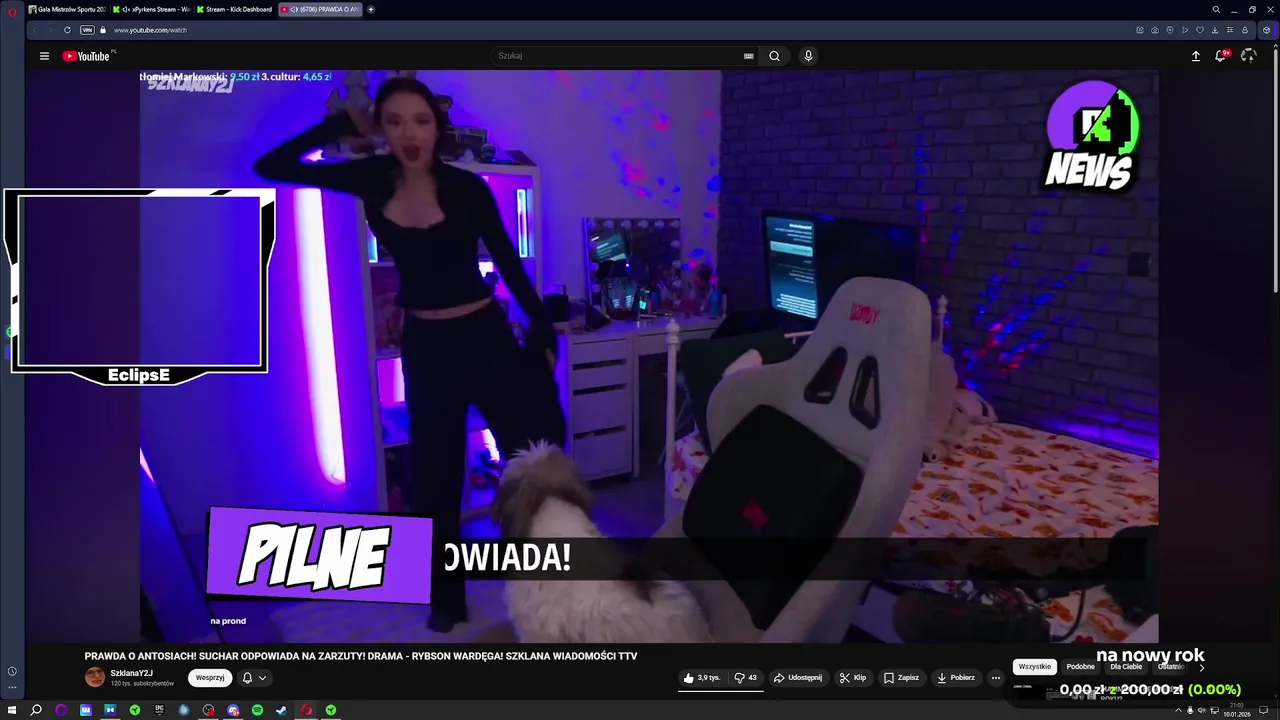Open more actions three-dot menu
Image resolution: width=1280 pixels, height=720 pixels.
pos(995,677)
